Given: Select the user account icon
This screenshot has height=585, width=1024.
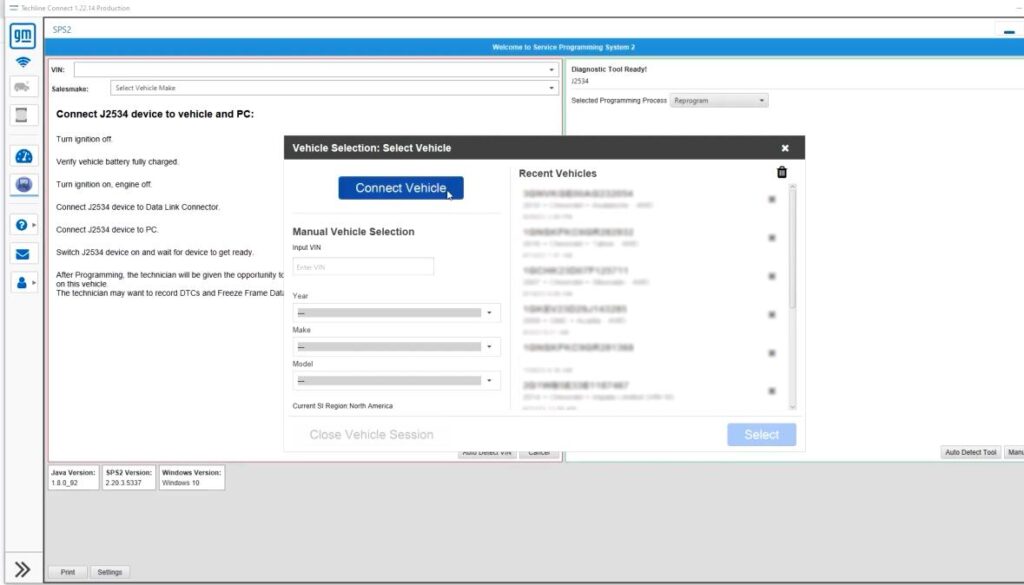Looking at the screenshot, I should tap(20, 282).
